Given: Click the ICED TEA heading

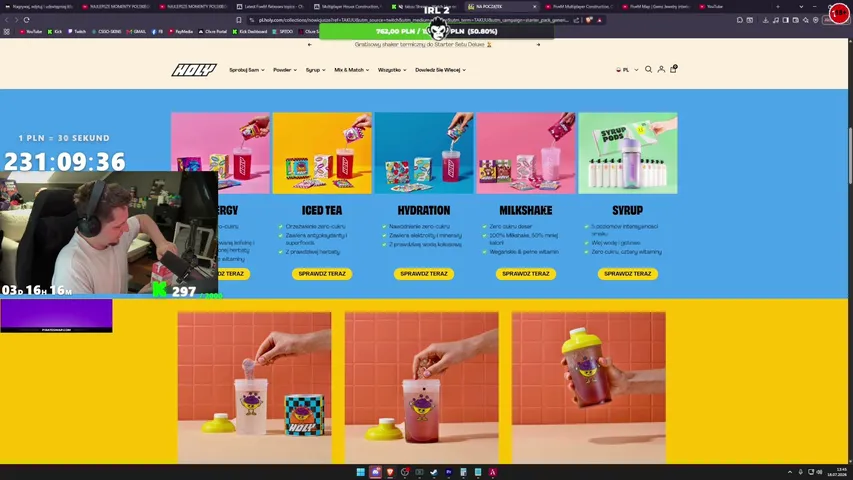Looking at the screenshot, I should (x=322, y=210).
